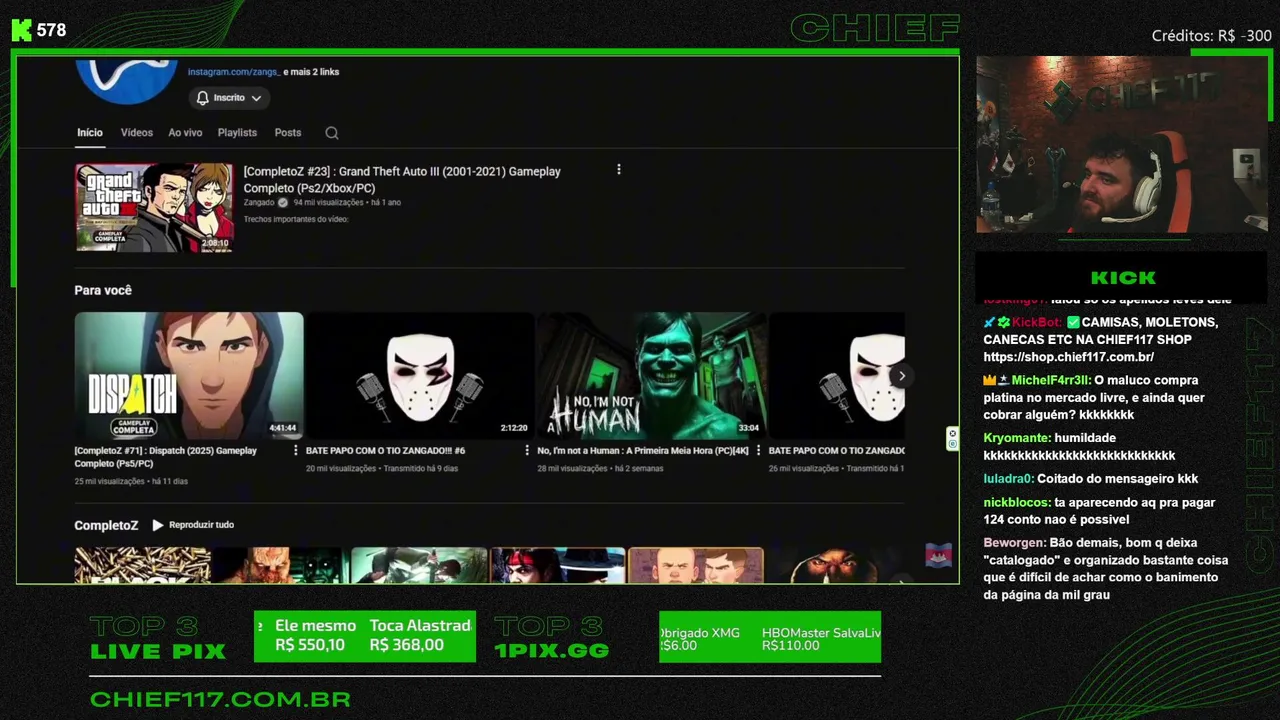1280x720 pixels.
Task: Click the Kick logo next to 578
Action: [22, 30]
